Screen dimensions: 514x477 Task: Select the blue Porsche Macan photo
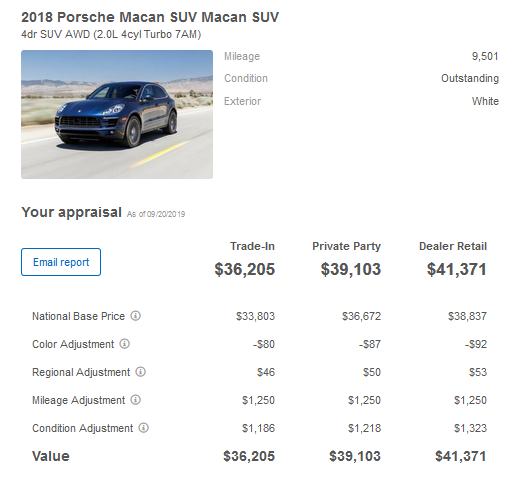(x=117, y=114)
